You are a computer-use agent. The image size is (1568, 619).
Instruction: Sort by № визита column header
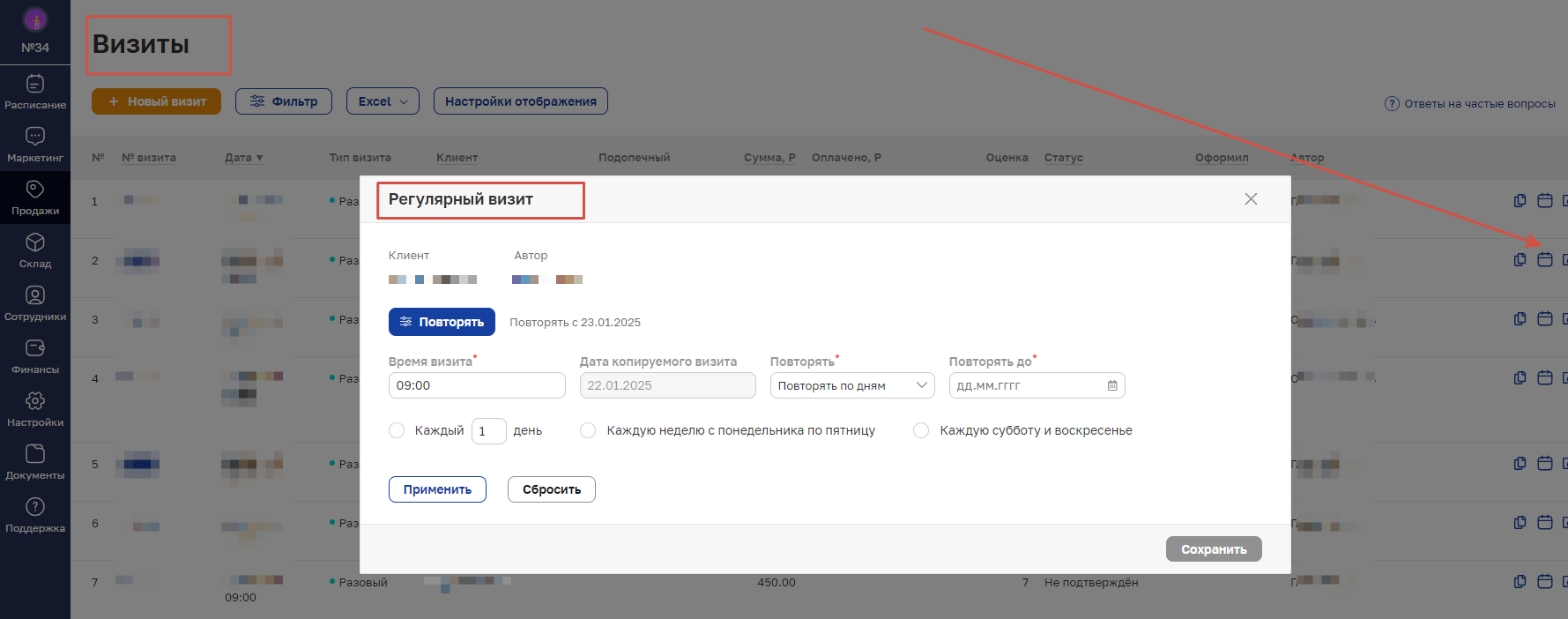point(149,158)
